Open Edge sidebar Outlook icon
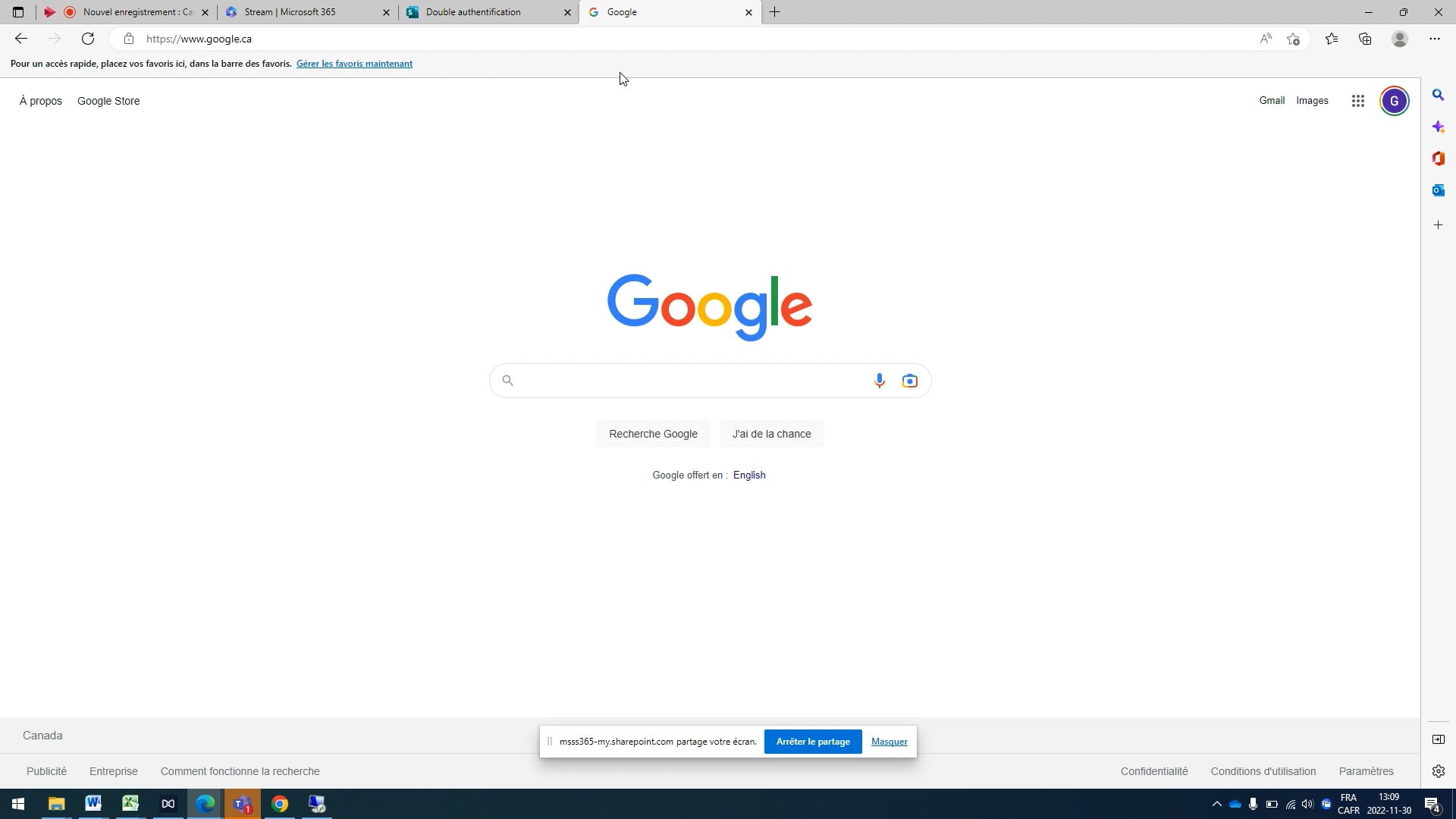 (1438, 190)
